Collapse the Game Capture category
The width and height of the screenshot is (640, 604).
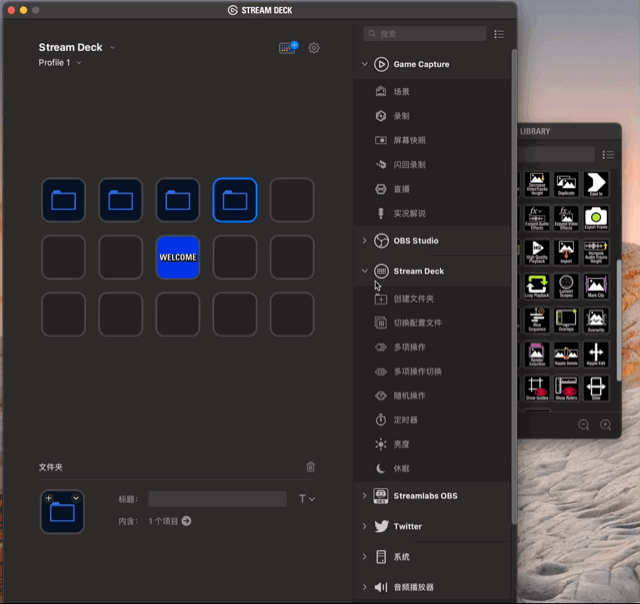point(364,64)
